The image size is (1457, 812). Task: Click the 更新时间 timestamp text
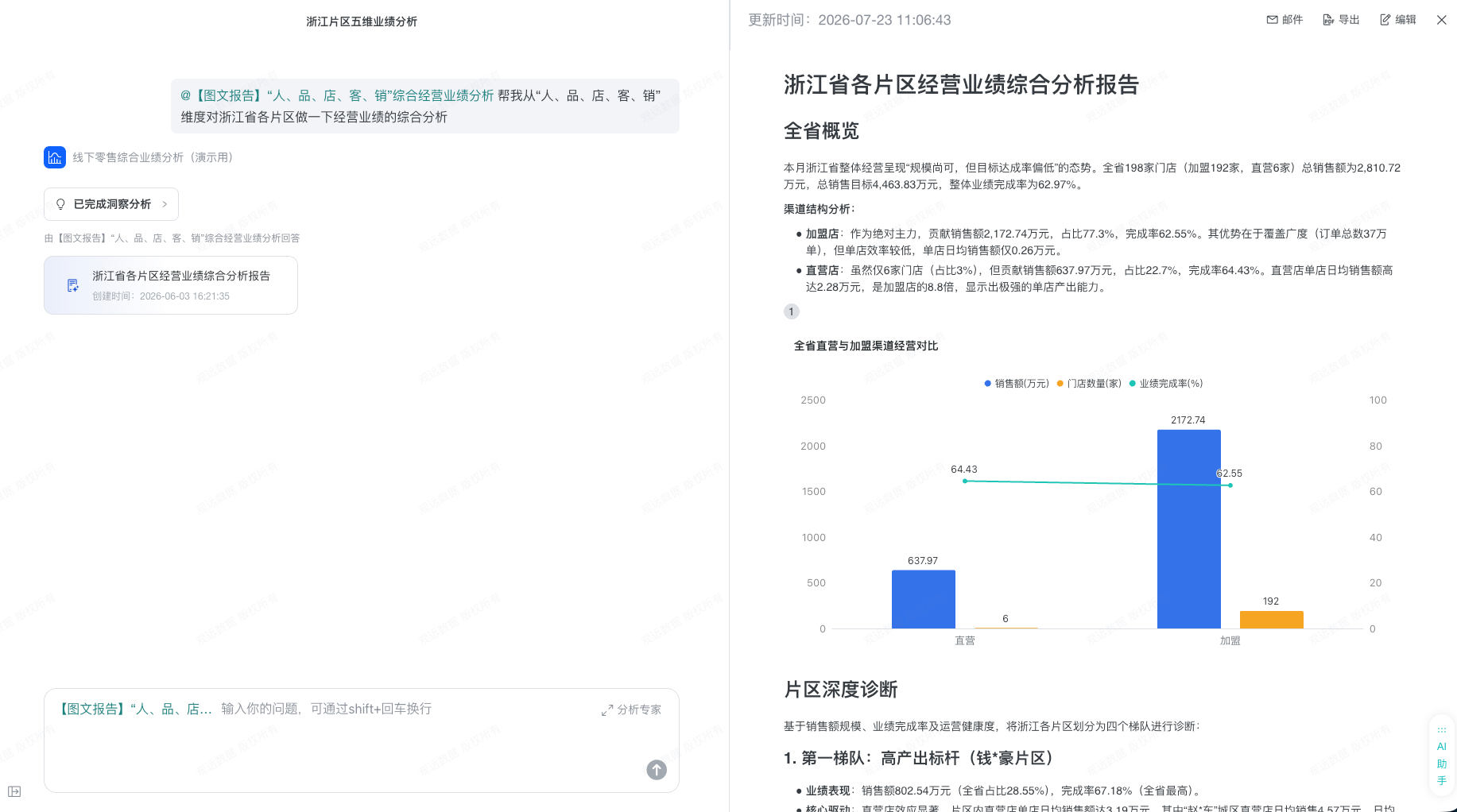pyautogui.click(x=849, y=20)
